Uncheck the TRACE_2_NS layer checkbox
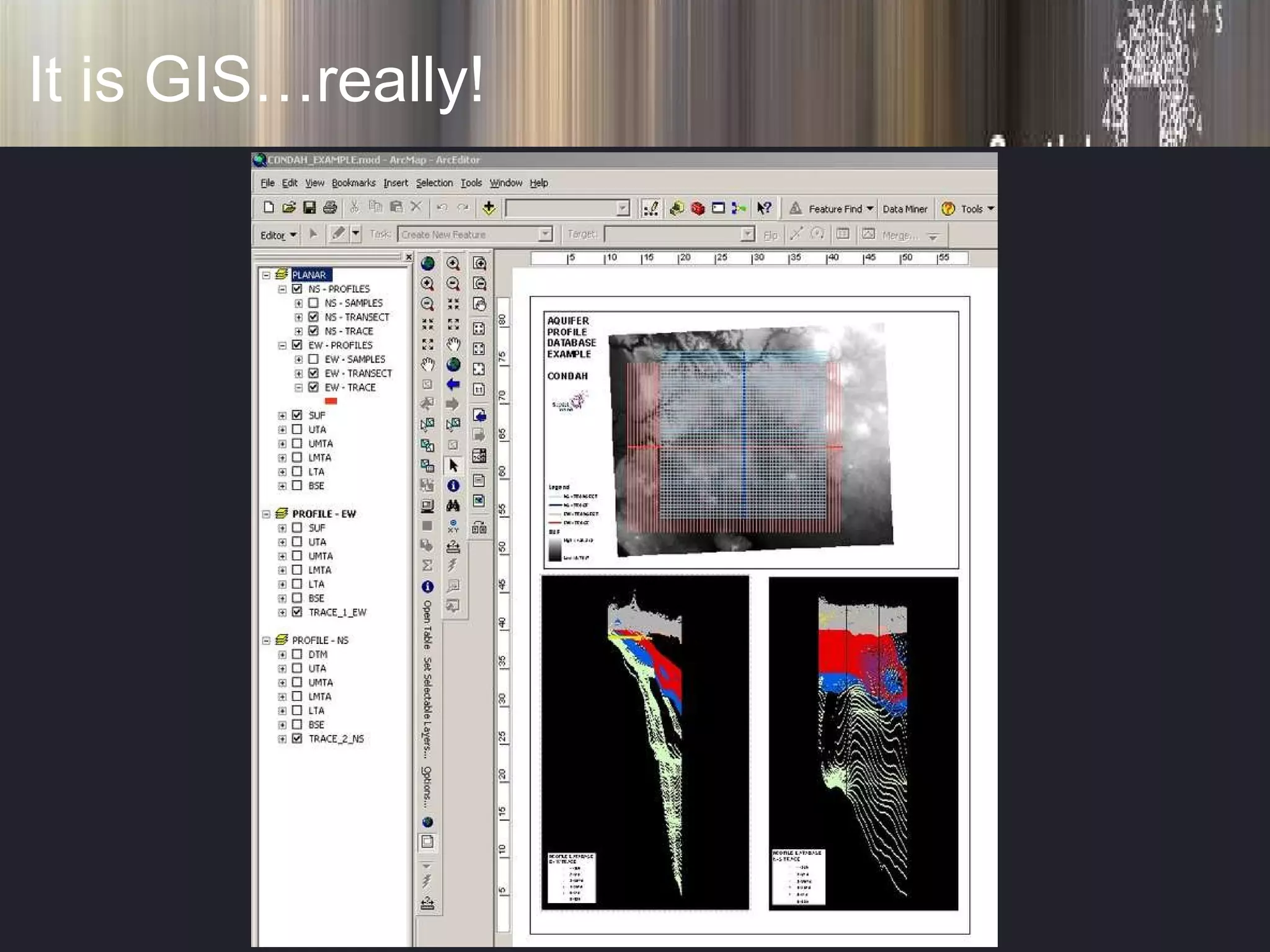Viewport: 1270px width, 952px height. (x=297, y=738)
